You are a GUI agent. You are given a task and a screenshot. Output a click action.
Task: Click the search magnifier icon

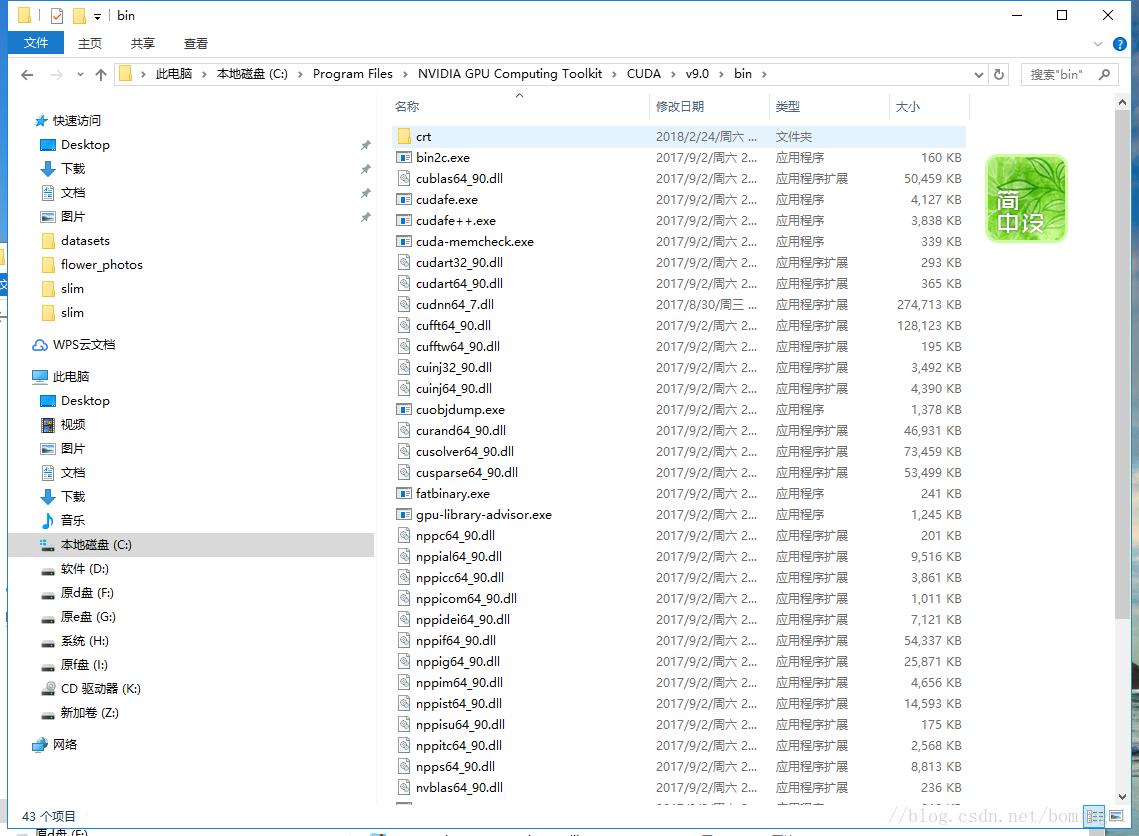tap(1104, 74)
